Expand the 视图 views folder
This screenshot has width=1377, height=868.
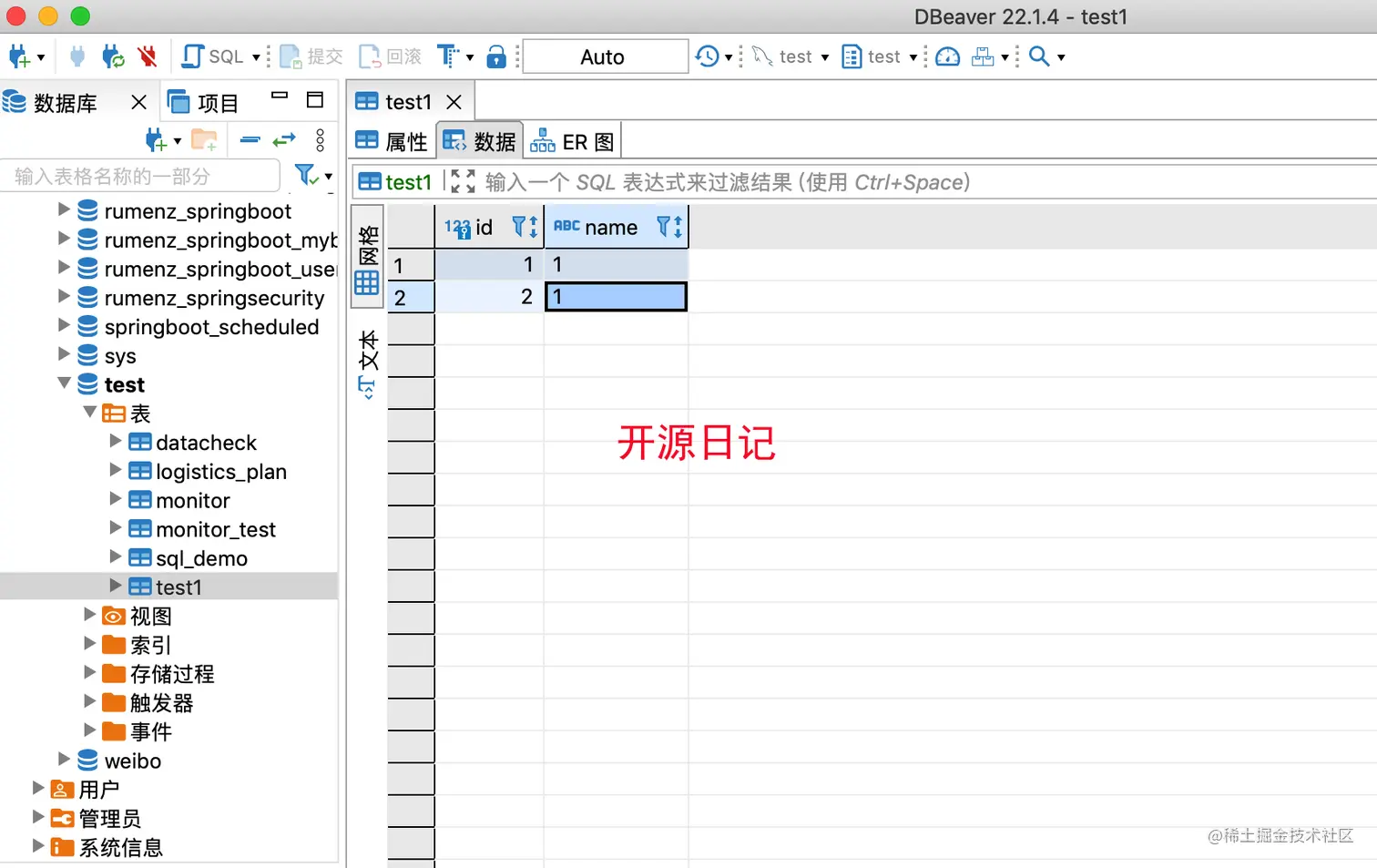point(90,615)
